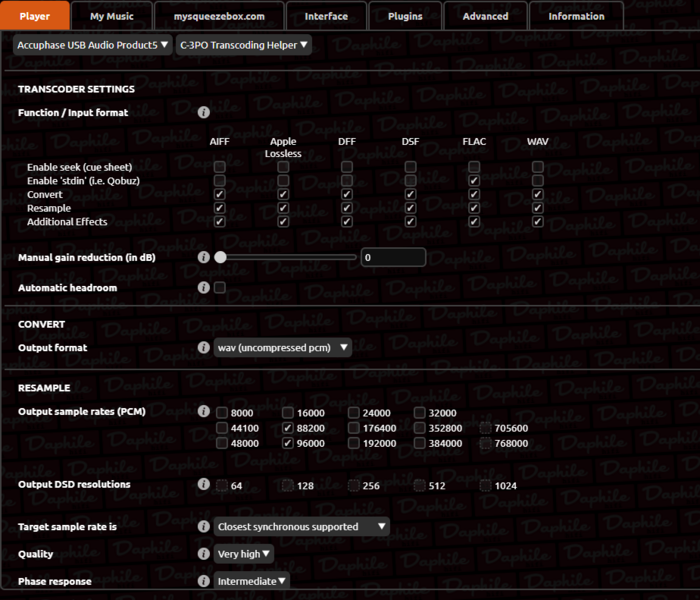Click info icon beside Manual gain reduction
This screenshot has width=700, height=600.
(x=204, y=257)
